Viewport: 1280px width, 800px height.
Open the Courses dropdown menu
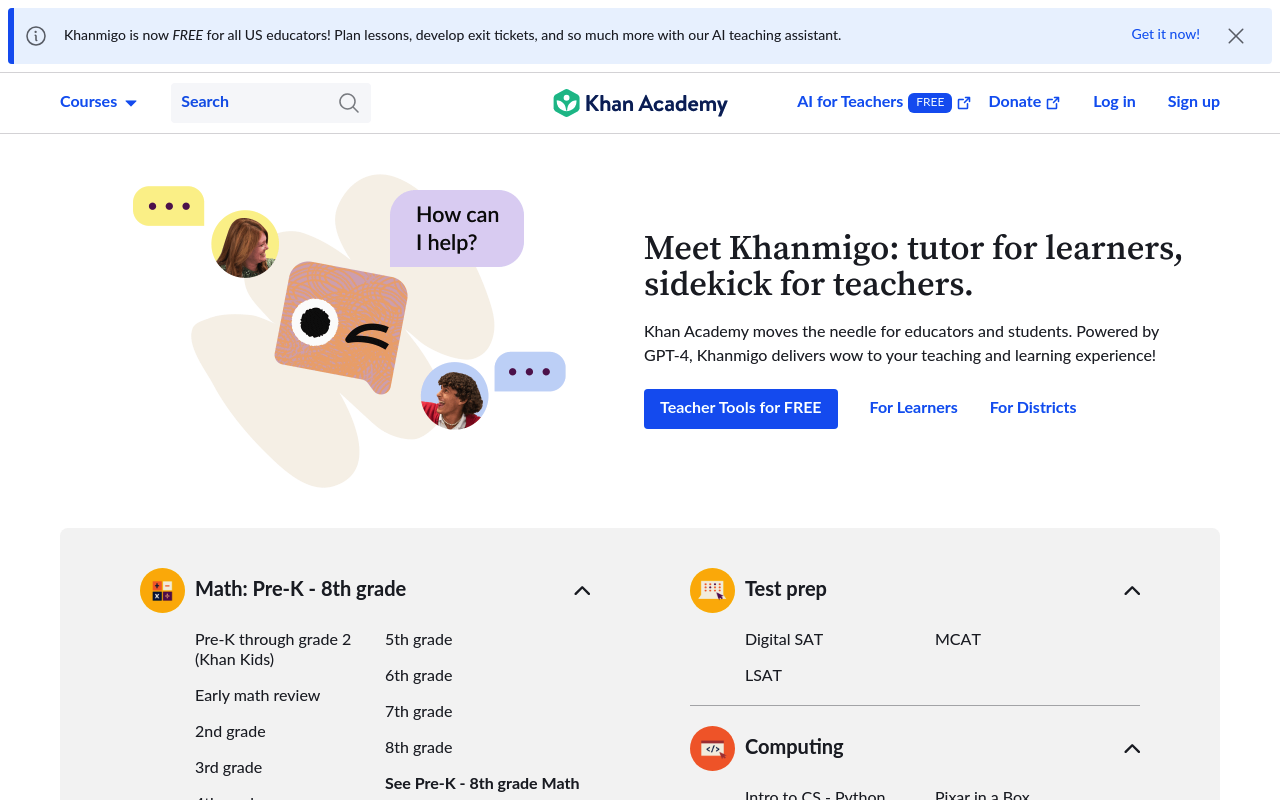coord(98,102)
